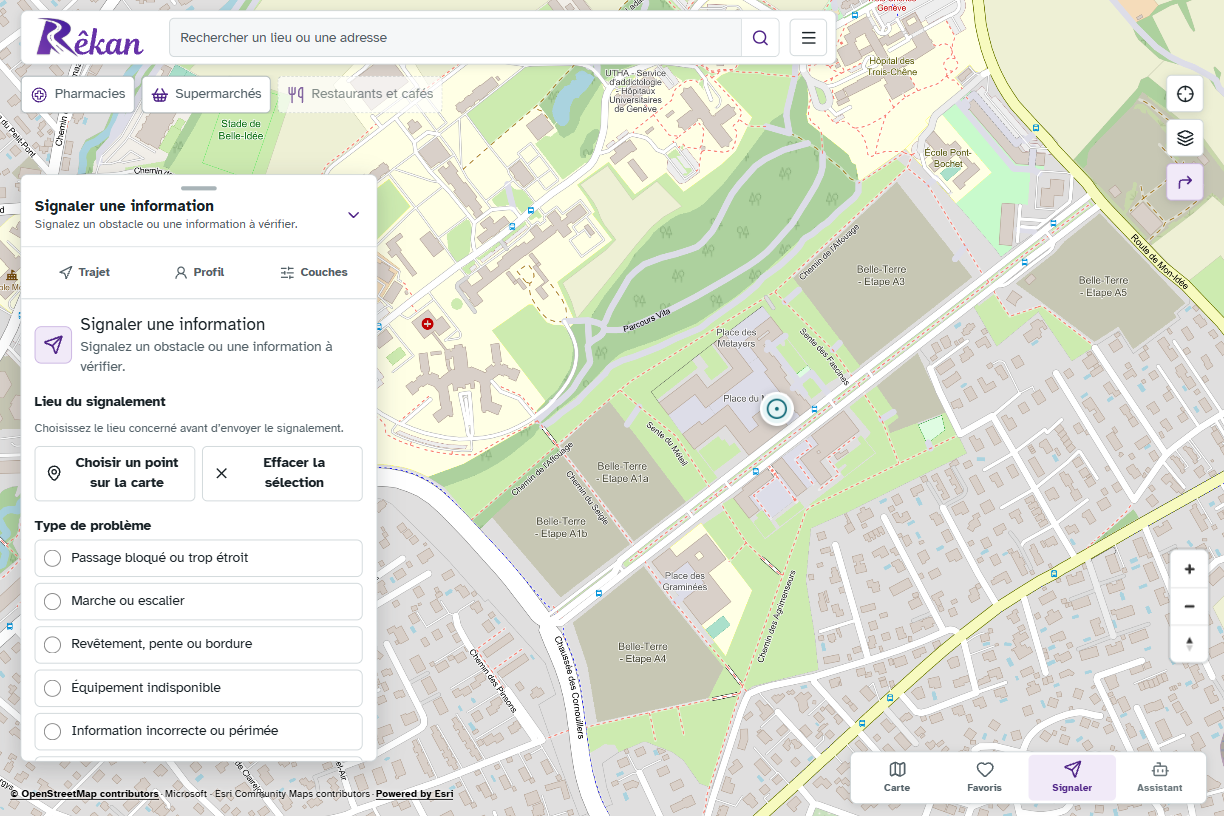Click the Rêkan logo
Image resolution: width=1224 pixels, height=816 pixels.
pos(90,38)
